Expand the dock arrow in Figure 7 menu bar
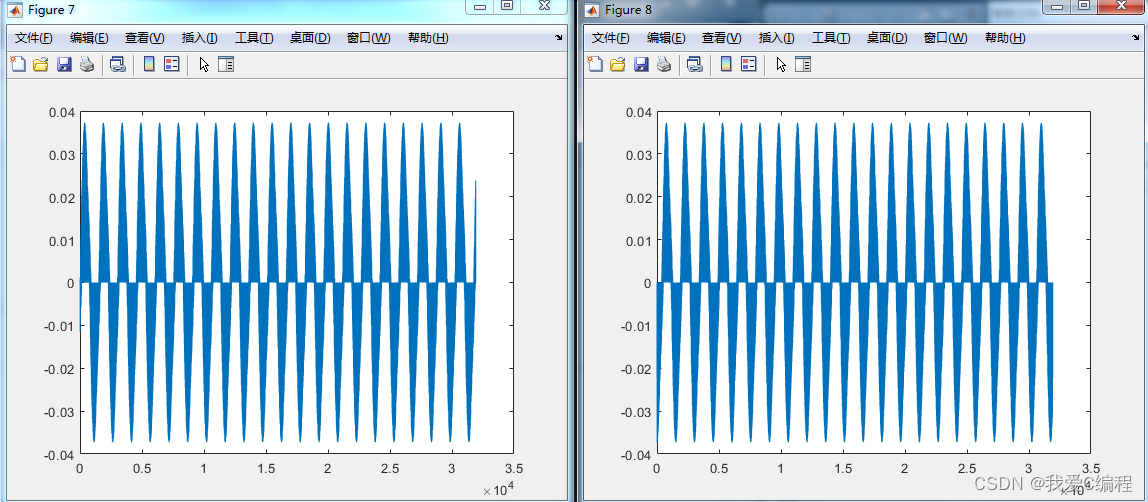The height and width of the screenshot is (502, 1148). (559, 38)
